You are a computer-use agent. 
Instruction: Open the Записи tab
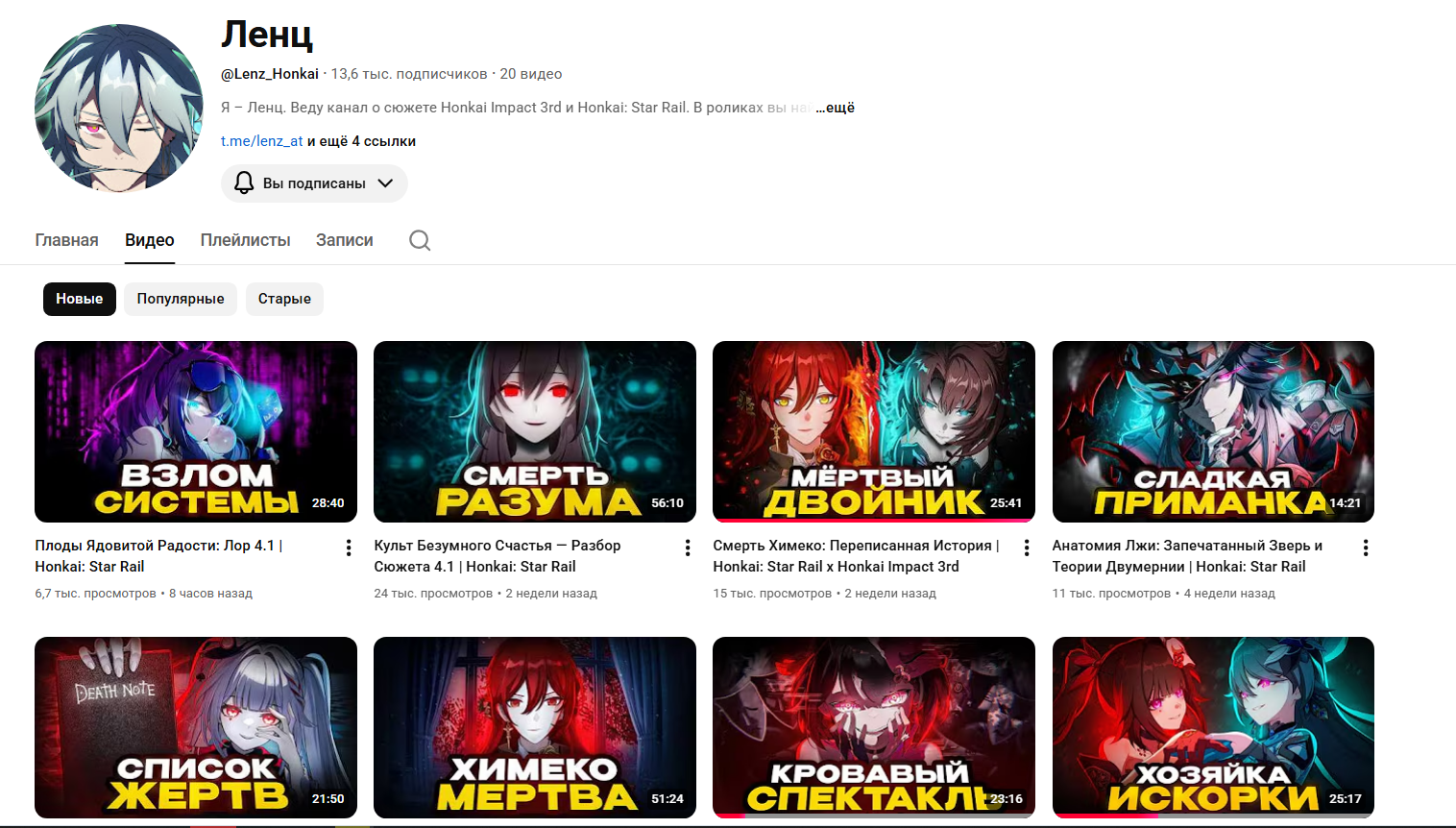coord(345,240)
